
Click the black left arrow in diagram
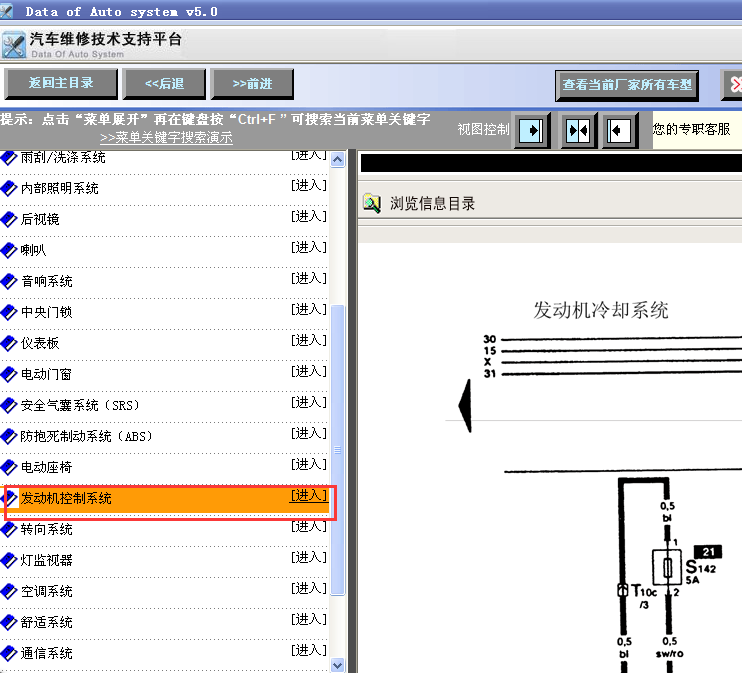[466, 406]
